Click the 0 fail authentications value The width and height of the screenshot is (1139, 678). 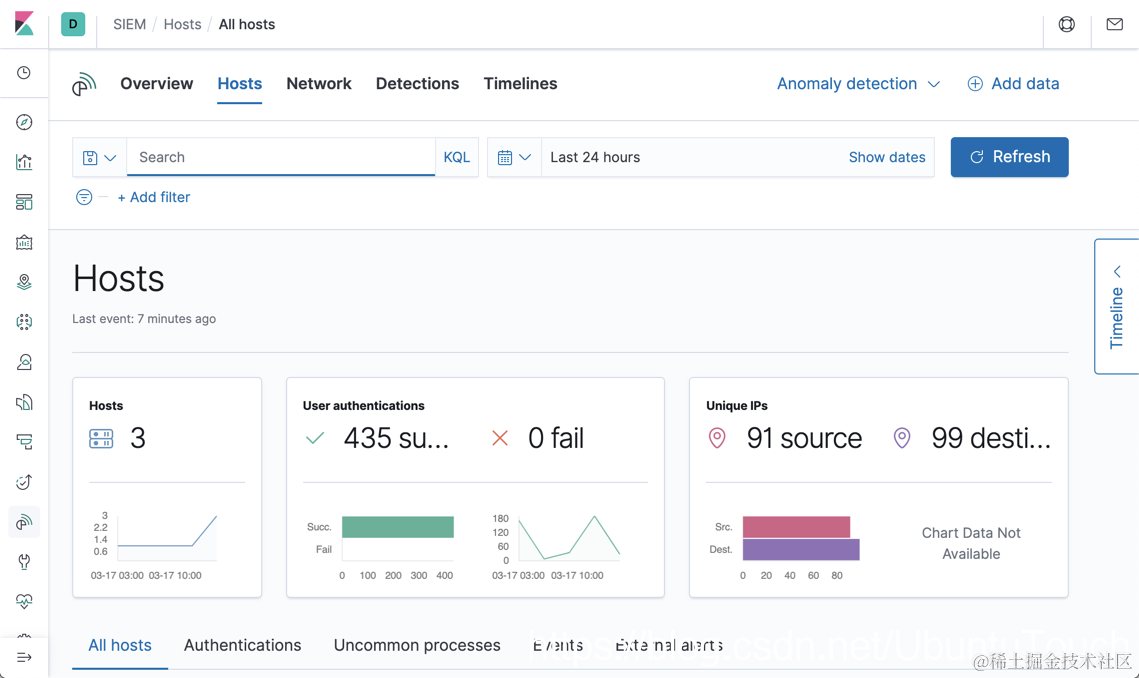pyautogui.click(x=556, y=438)
